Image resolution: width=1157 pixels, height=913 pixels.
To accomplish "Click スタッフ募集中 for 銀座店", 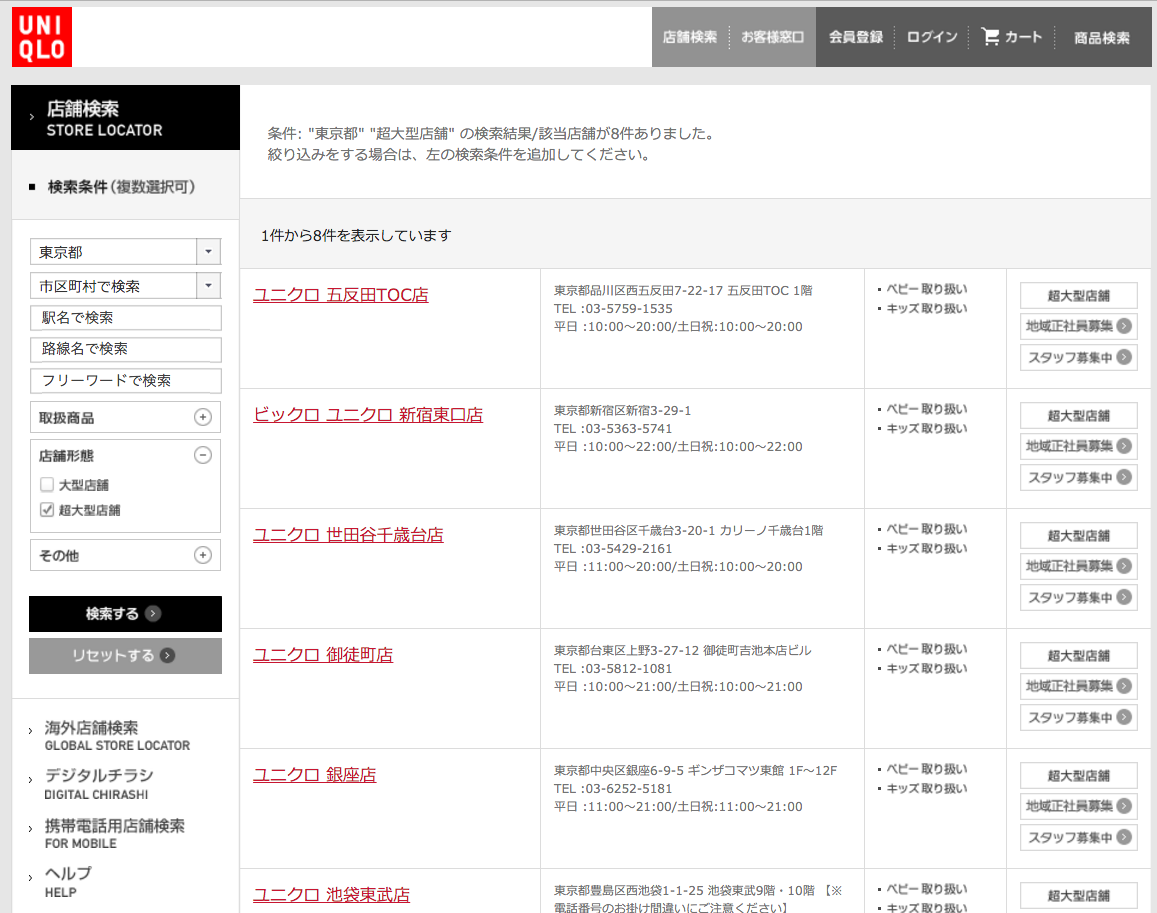I will 1079,838.
